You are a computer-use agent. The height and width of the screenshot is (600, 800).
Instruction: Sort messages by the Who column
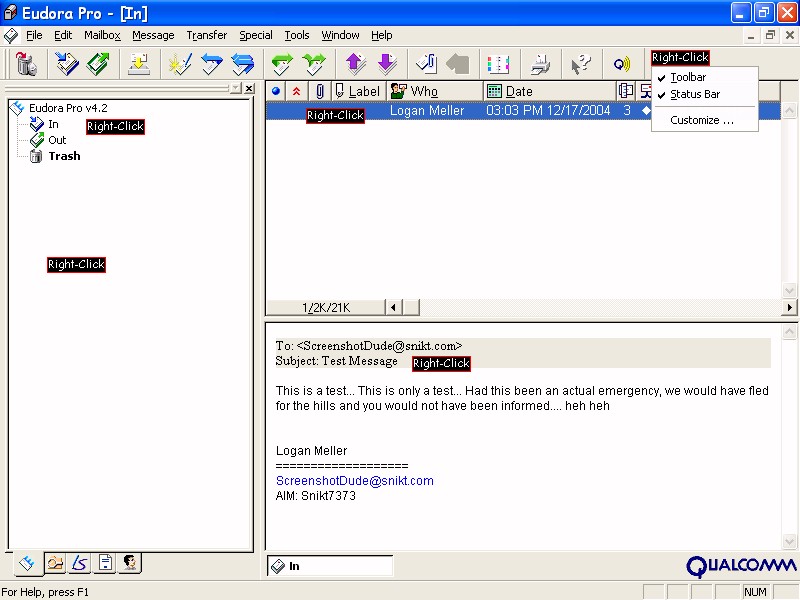[435, 91]
